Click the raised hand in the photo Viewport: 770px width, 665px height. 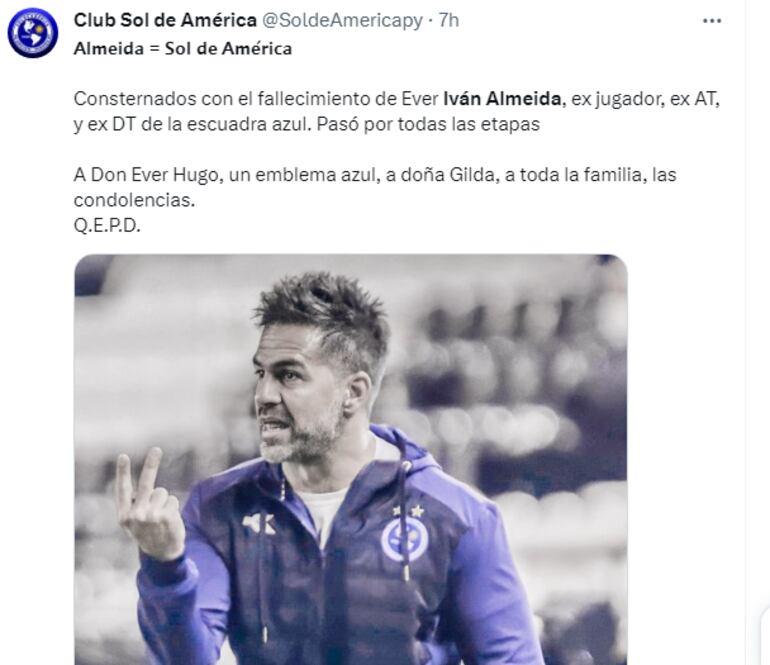tap(149, 506)
